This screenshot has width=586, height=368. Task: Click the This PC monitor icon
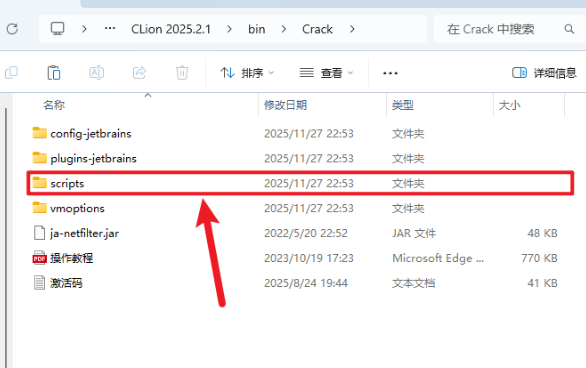pos(58,29)
